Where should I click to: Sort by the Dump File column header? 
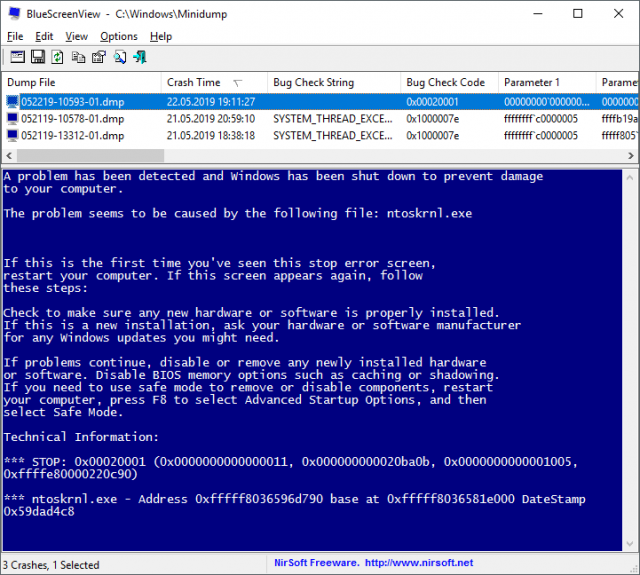point(82,82)
